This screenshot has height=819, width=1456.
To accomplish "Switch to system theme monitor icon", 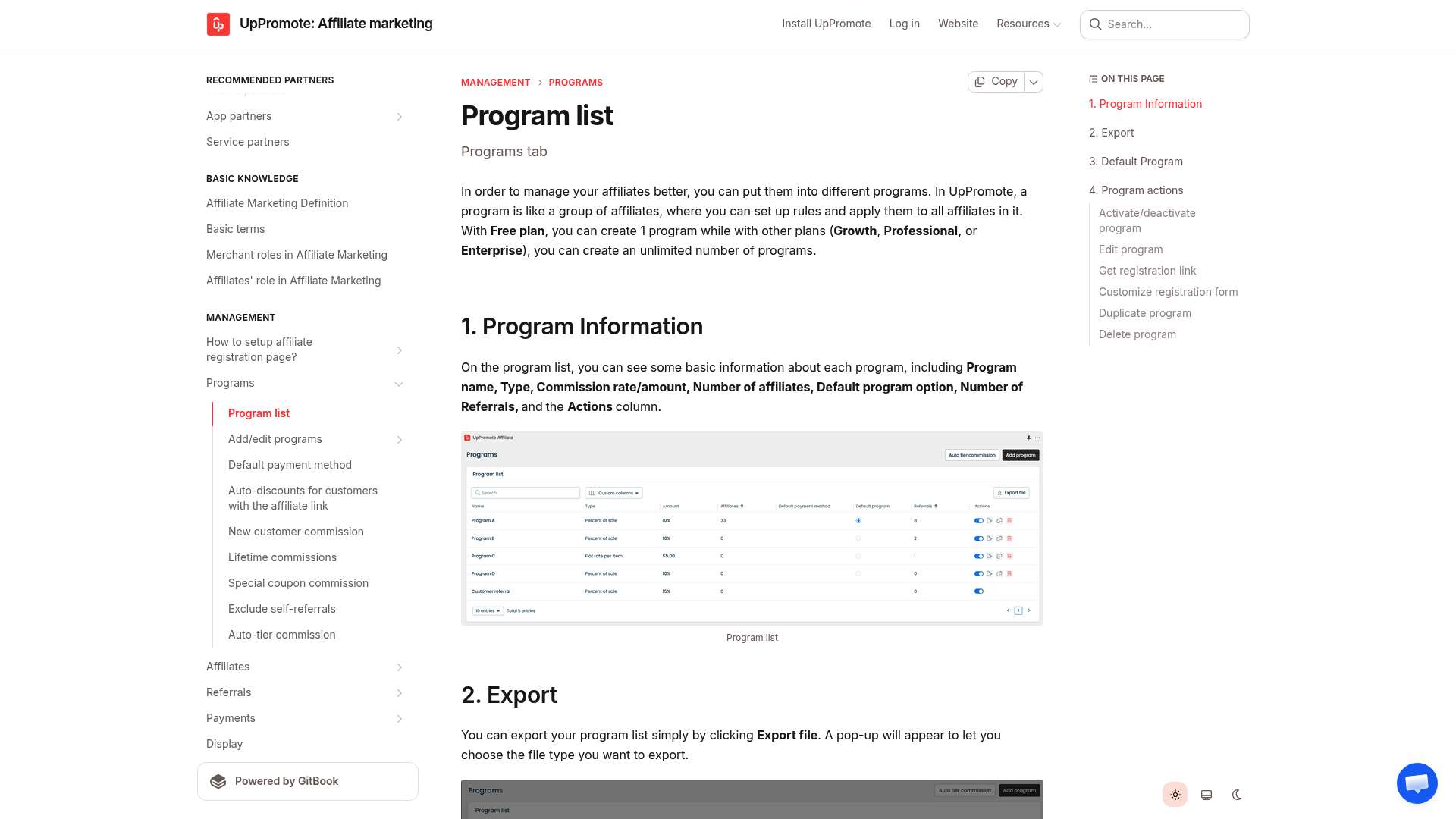I will point(1206,795).
